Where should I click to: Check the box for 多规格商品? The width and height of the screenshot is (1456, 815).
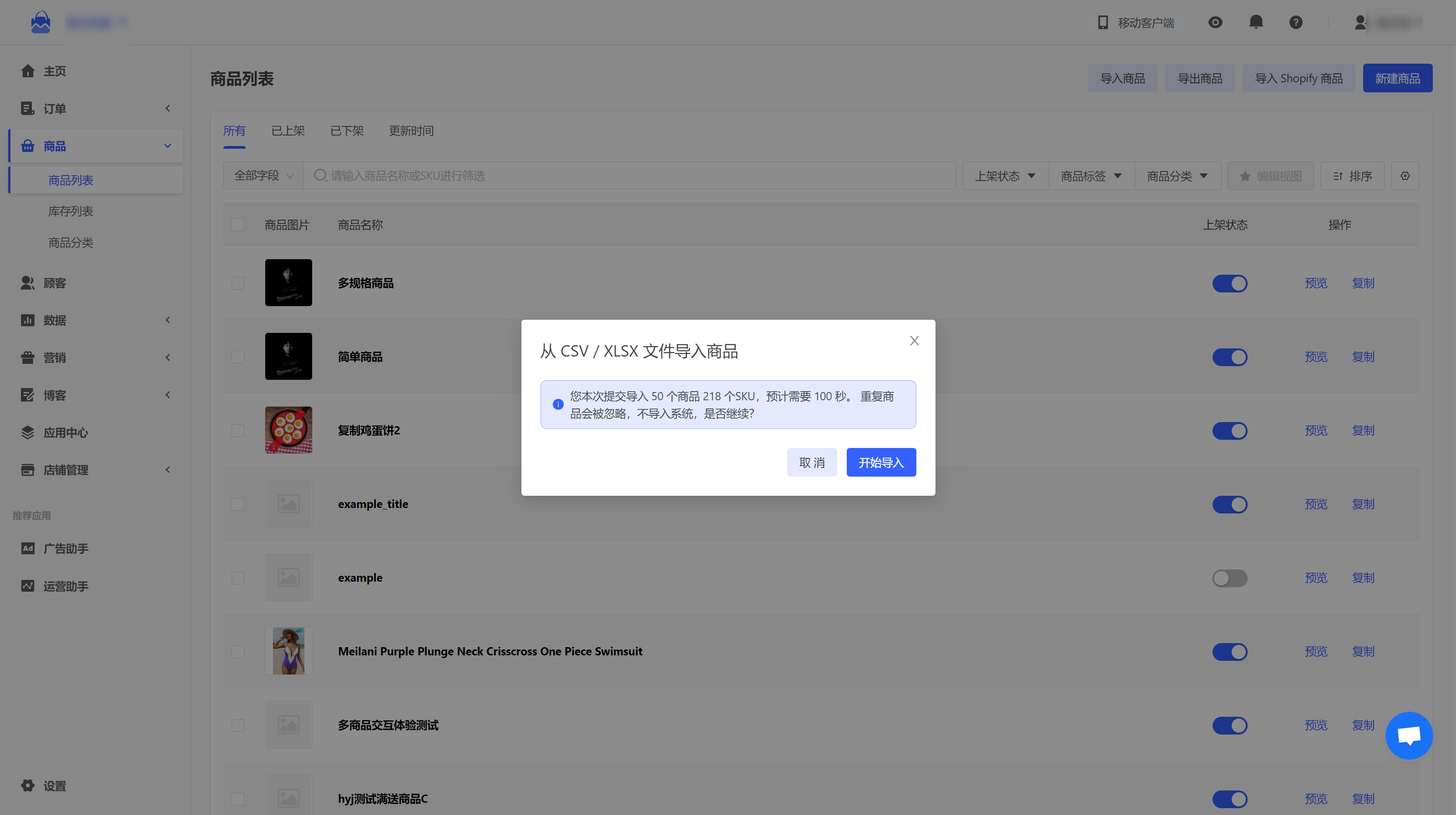[x=238, y=283]
